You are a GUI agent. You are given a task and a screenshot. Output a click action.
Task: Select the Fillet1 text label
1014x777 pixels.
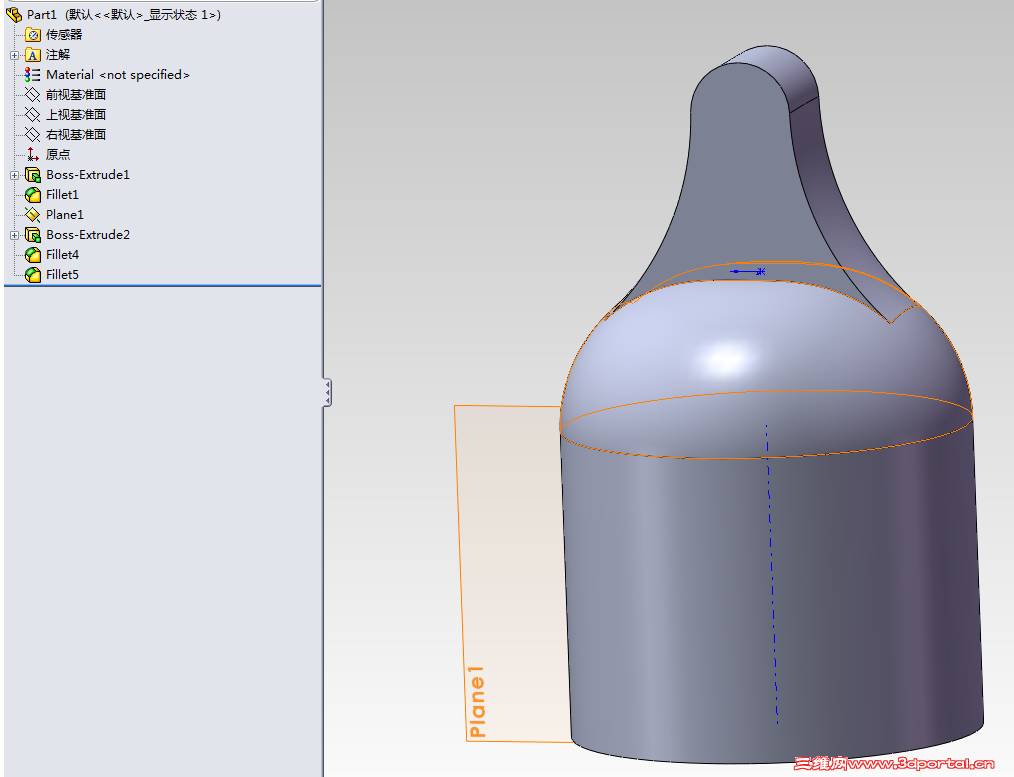tap(62, 195)
